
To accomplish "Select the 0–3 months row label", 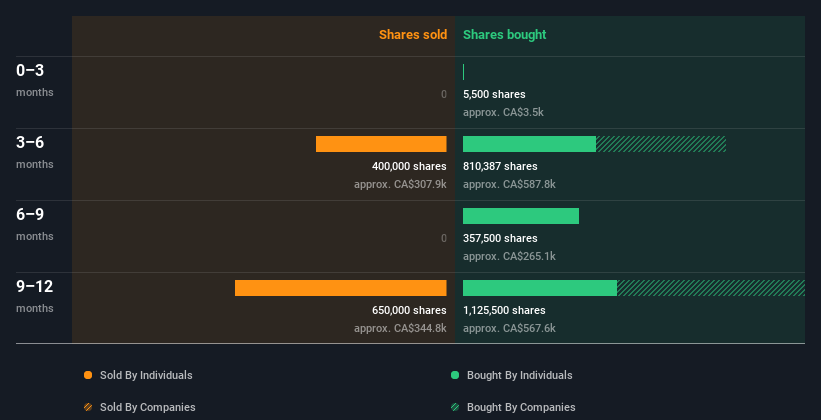I will pos(35,80).
